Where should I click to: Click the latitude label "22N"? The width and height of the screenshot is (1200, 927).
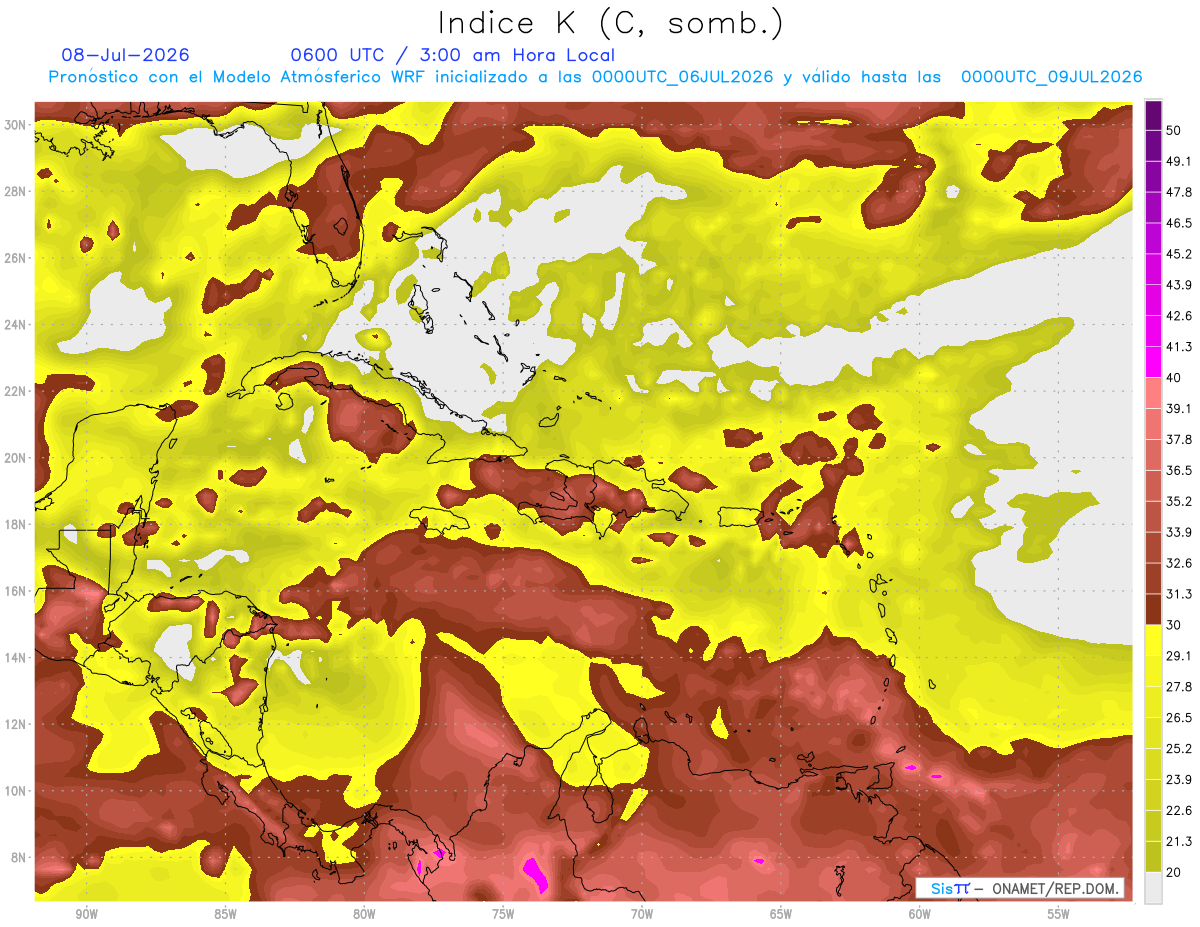pyautogui.click(x=15, y=391)
